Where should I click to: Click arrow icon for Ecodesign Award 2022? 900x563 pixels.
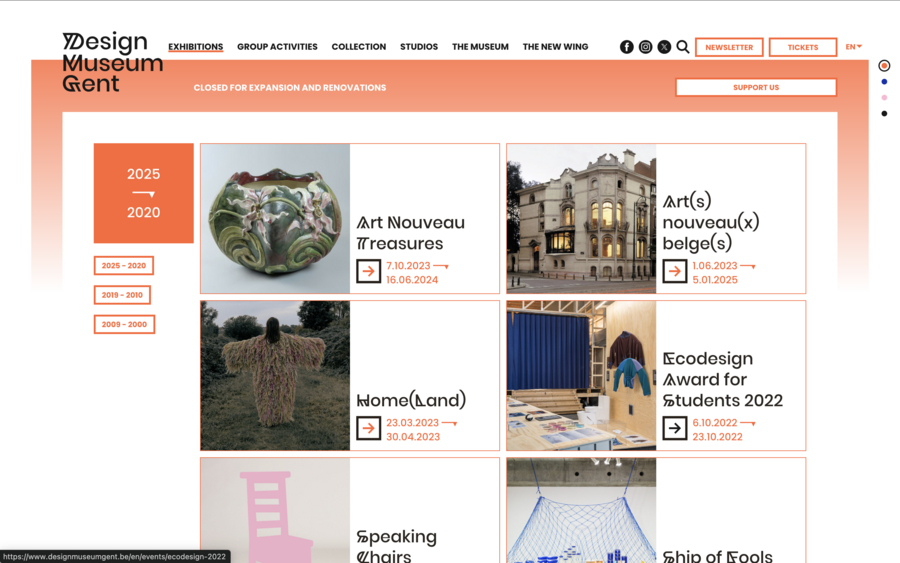(674, 428)
